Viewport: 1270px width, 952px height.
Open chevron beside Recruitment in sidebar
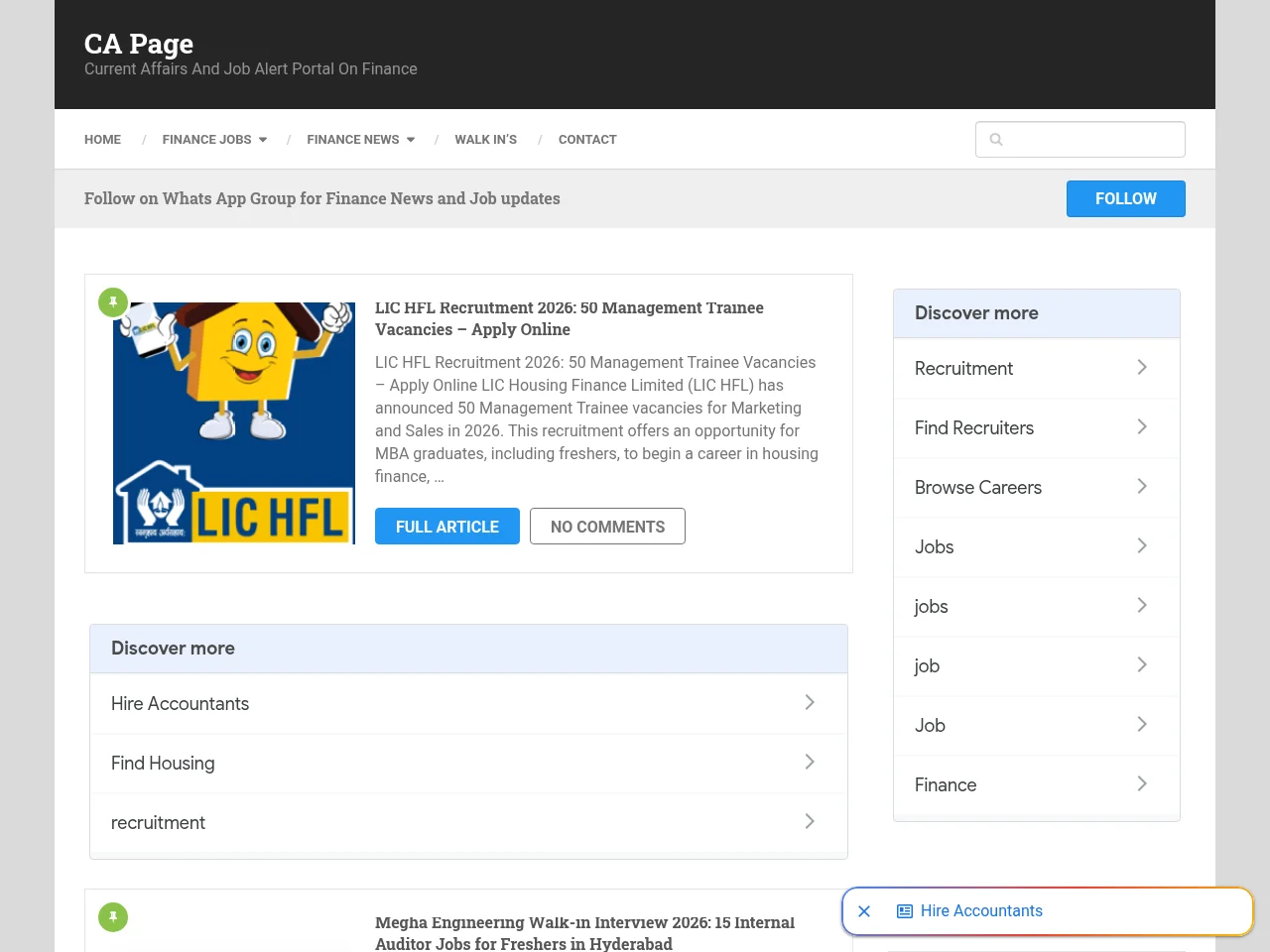pos(1142,368)
